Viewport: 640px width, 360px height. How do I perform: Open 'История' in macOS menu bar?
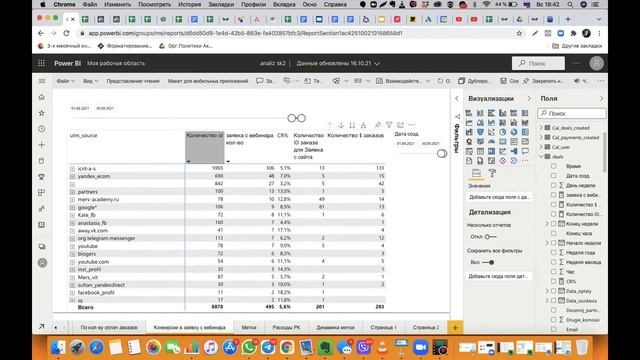(189, 4)
